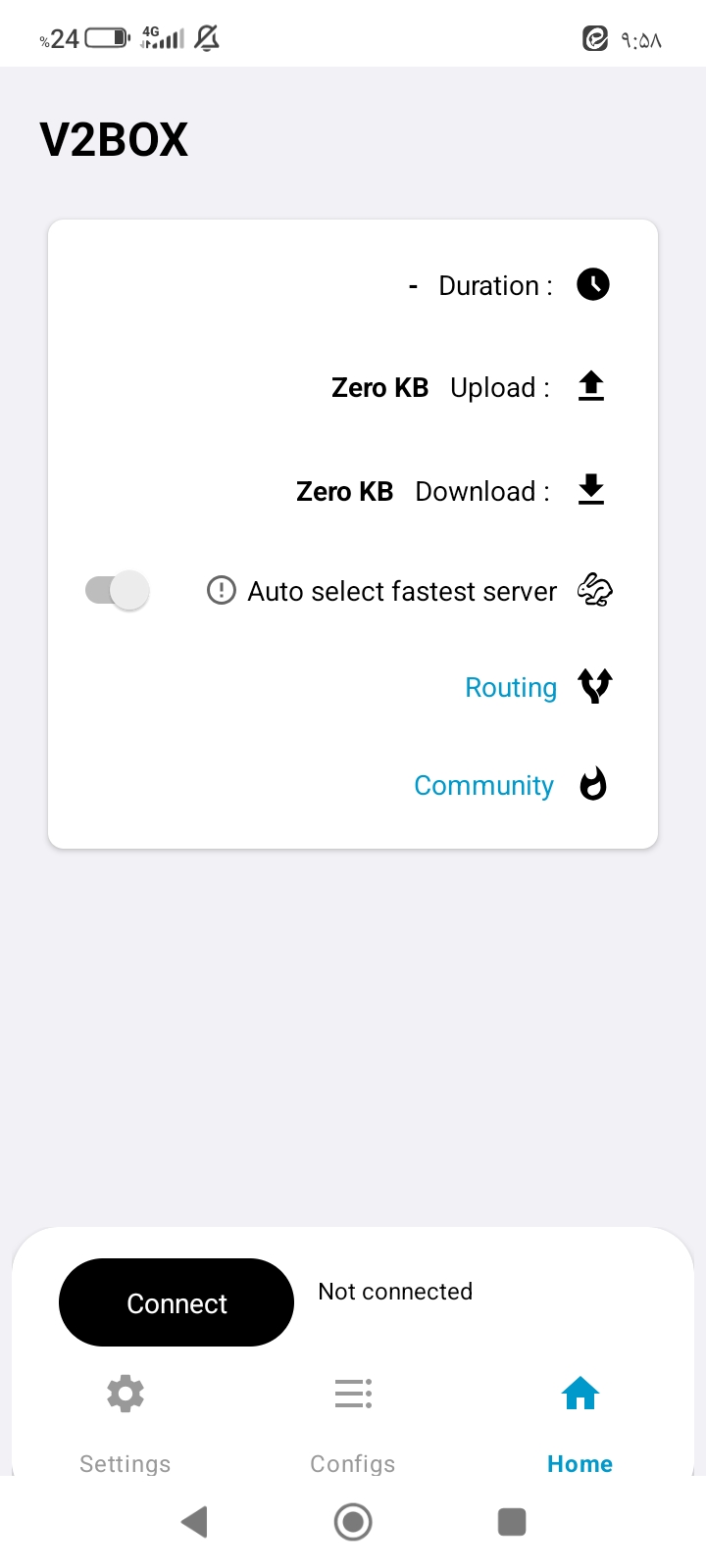Switch to the Home tab
Image resolution: width=706 pixels, height=1568 pixels.
point(580,1462)
